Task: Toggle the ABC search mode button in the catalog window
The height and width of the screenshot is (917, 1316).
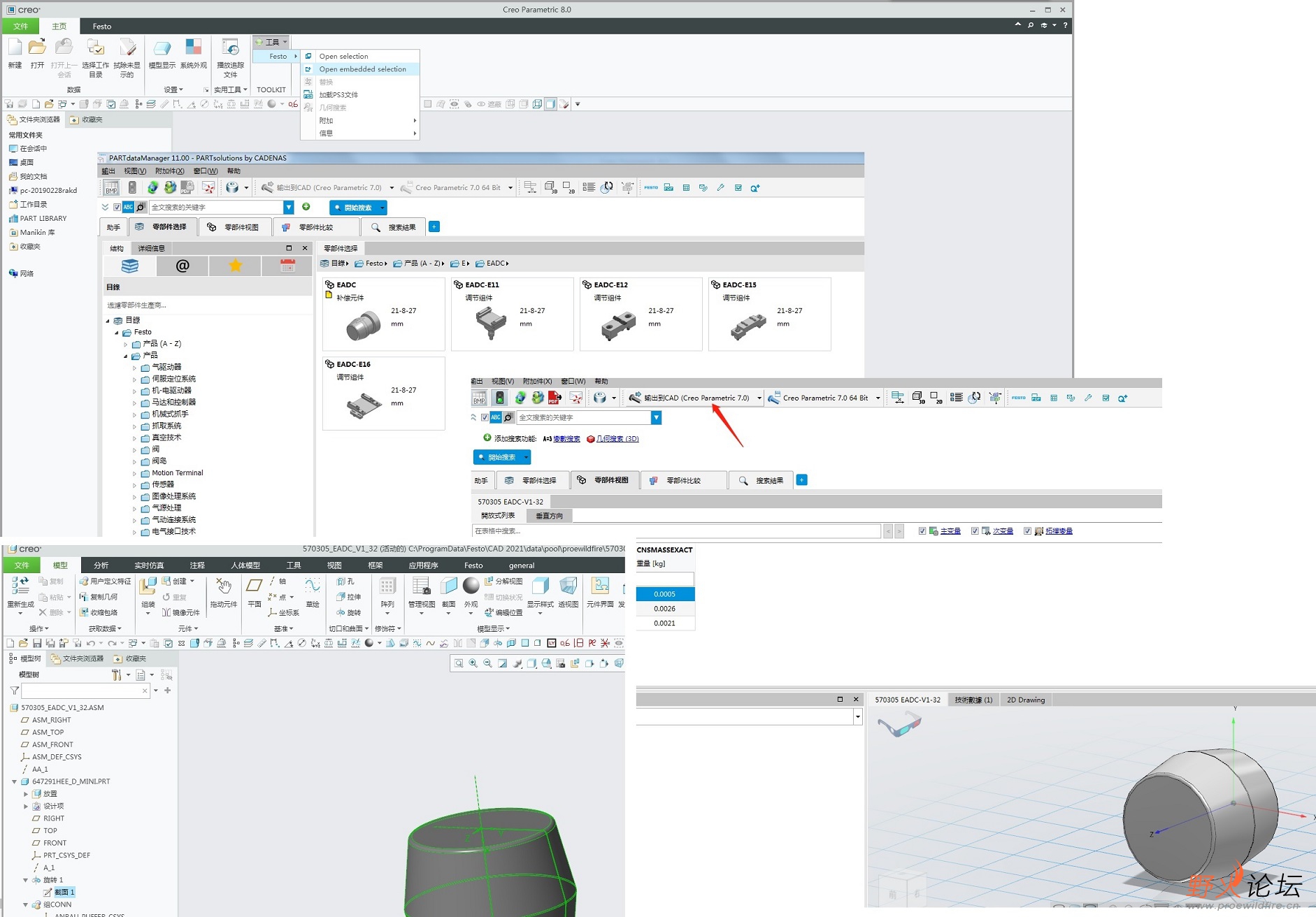Action: point(128,207)
